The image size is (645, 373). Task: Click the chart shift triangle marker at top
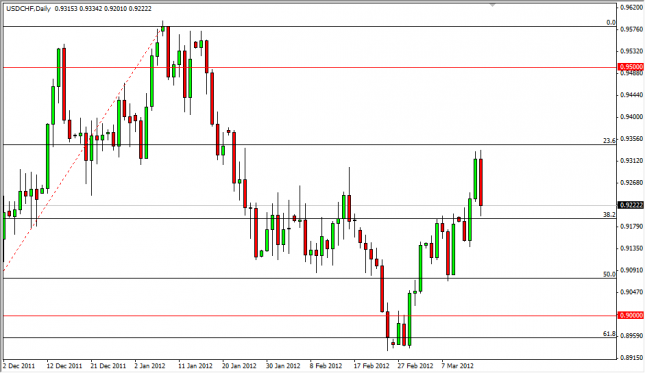pos(492,5)
